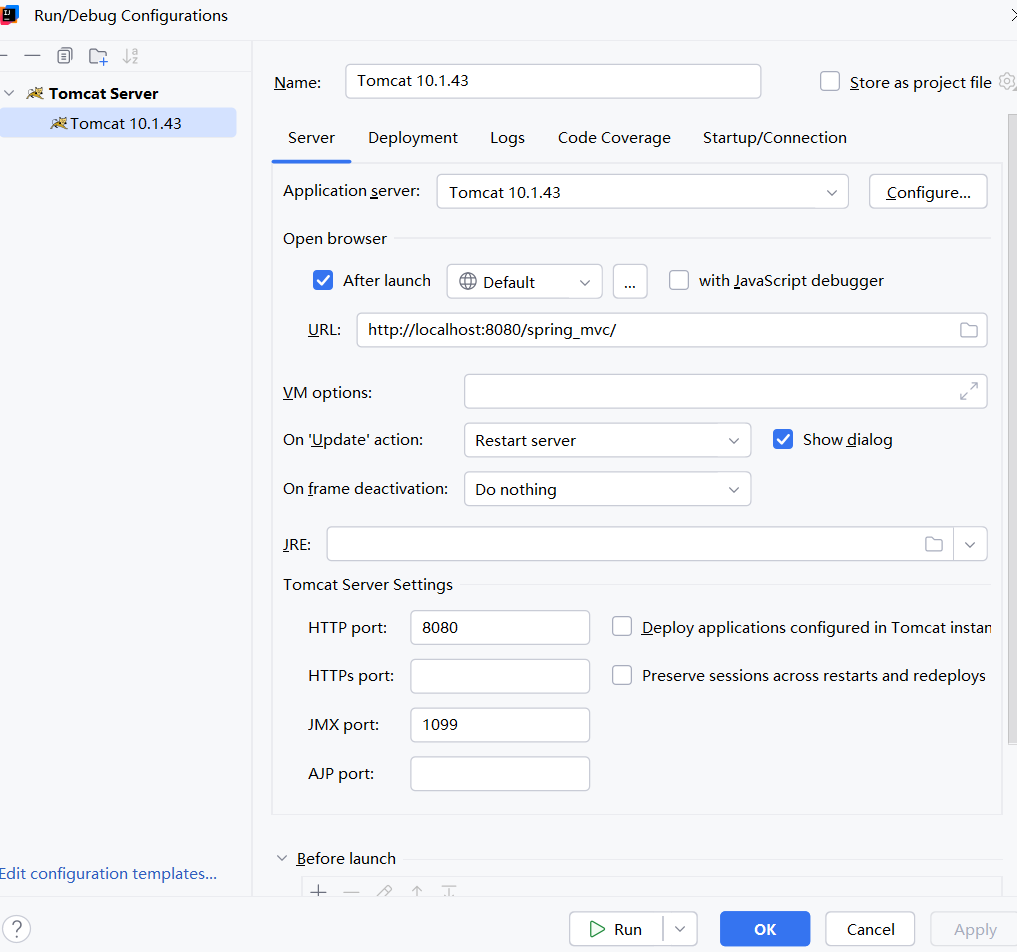
Task: Switch to the Startup/Connection tab
Action: click(774, 138)
